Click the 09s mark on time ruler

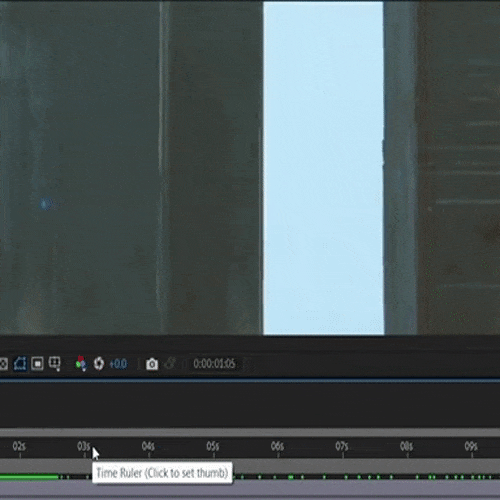pos(471,446)
